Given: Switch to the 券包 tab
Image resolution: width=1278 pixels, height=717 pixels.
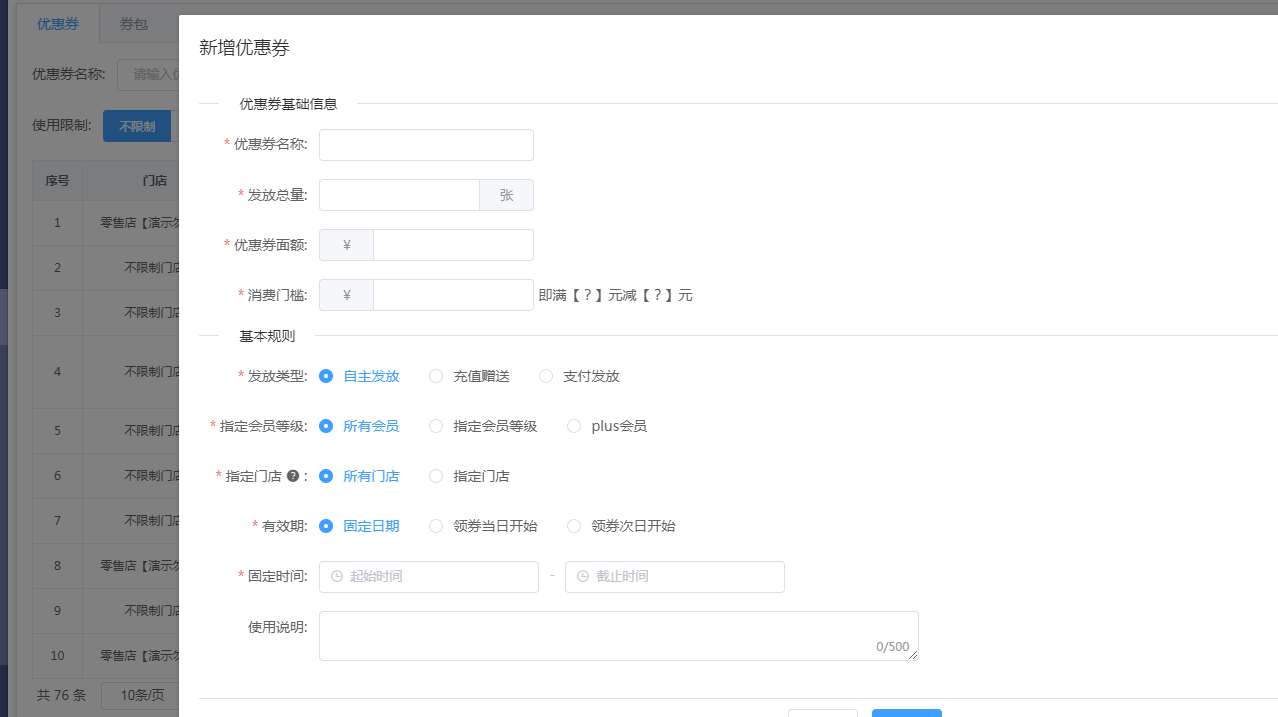Looking at the screenshot, I should click(134, 24).
